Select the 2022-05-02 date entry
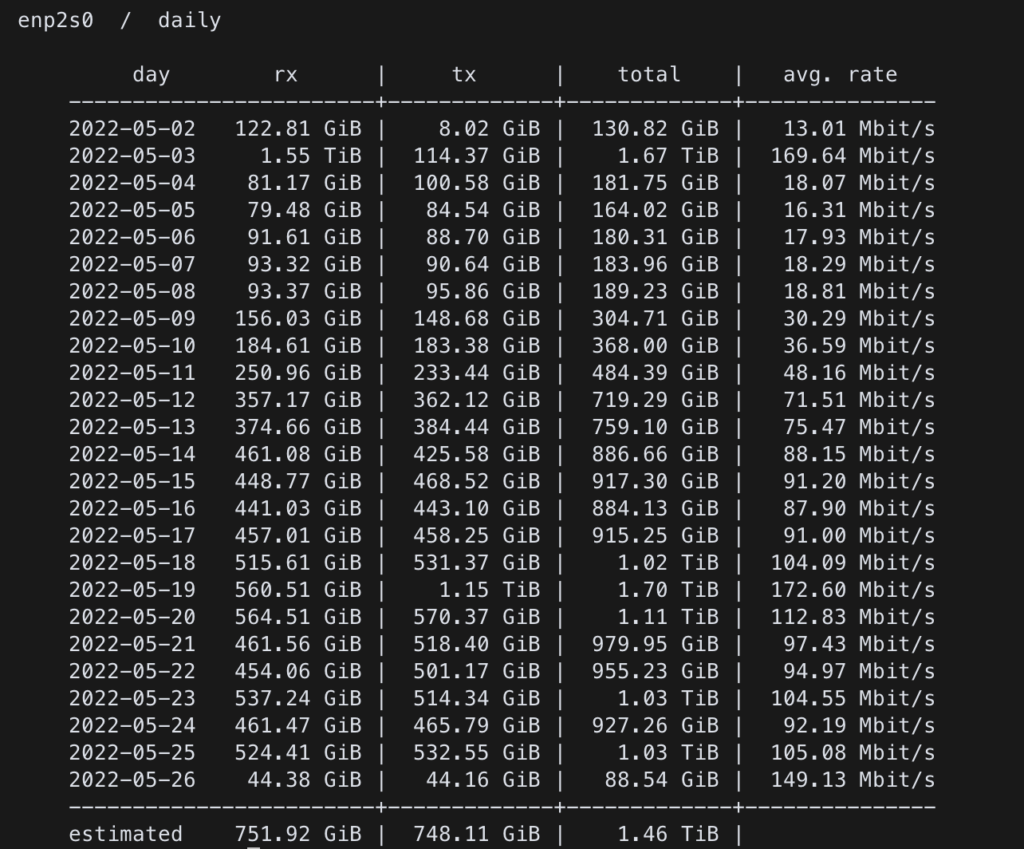This screenshot has height=849, width=1024. point(132,129)
